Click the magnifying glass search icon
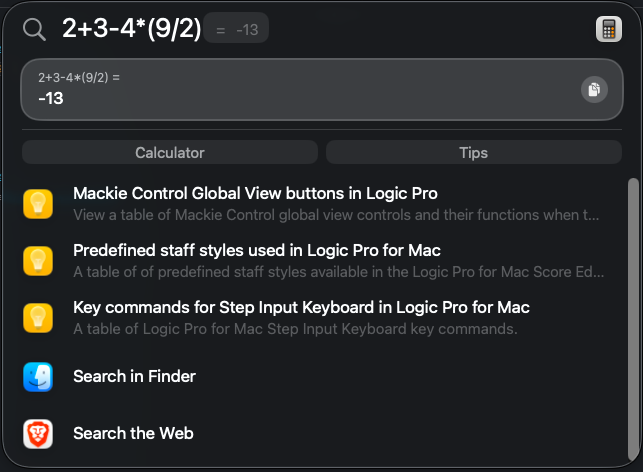The height and width of the screenshot is (472, 643). (34, 29)
